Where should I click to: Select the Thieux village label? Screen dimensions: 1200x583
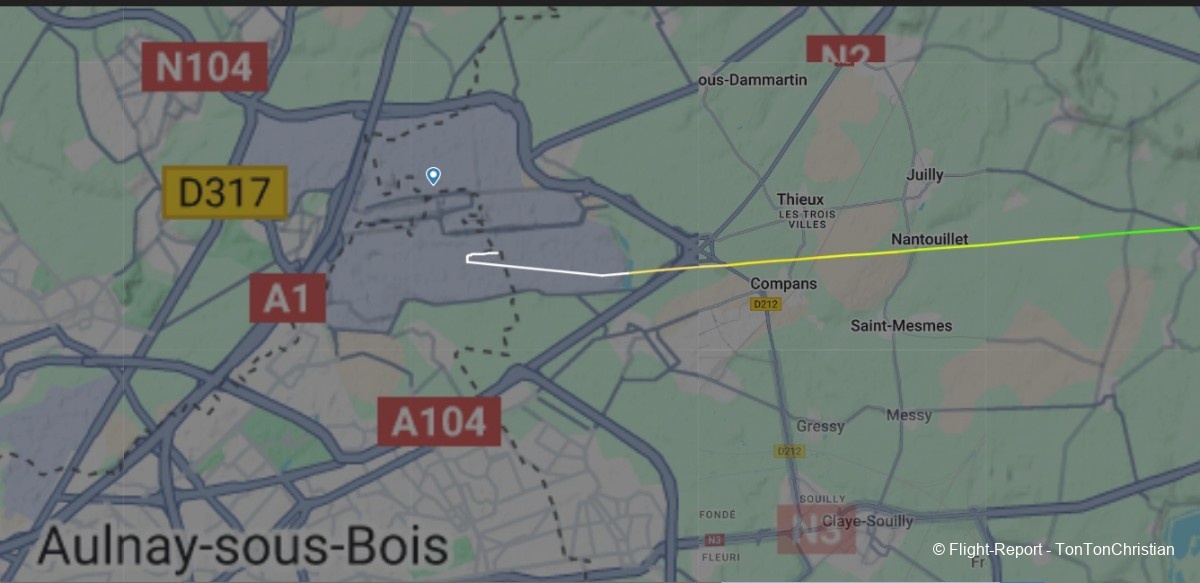pos(800,199)
